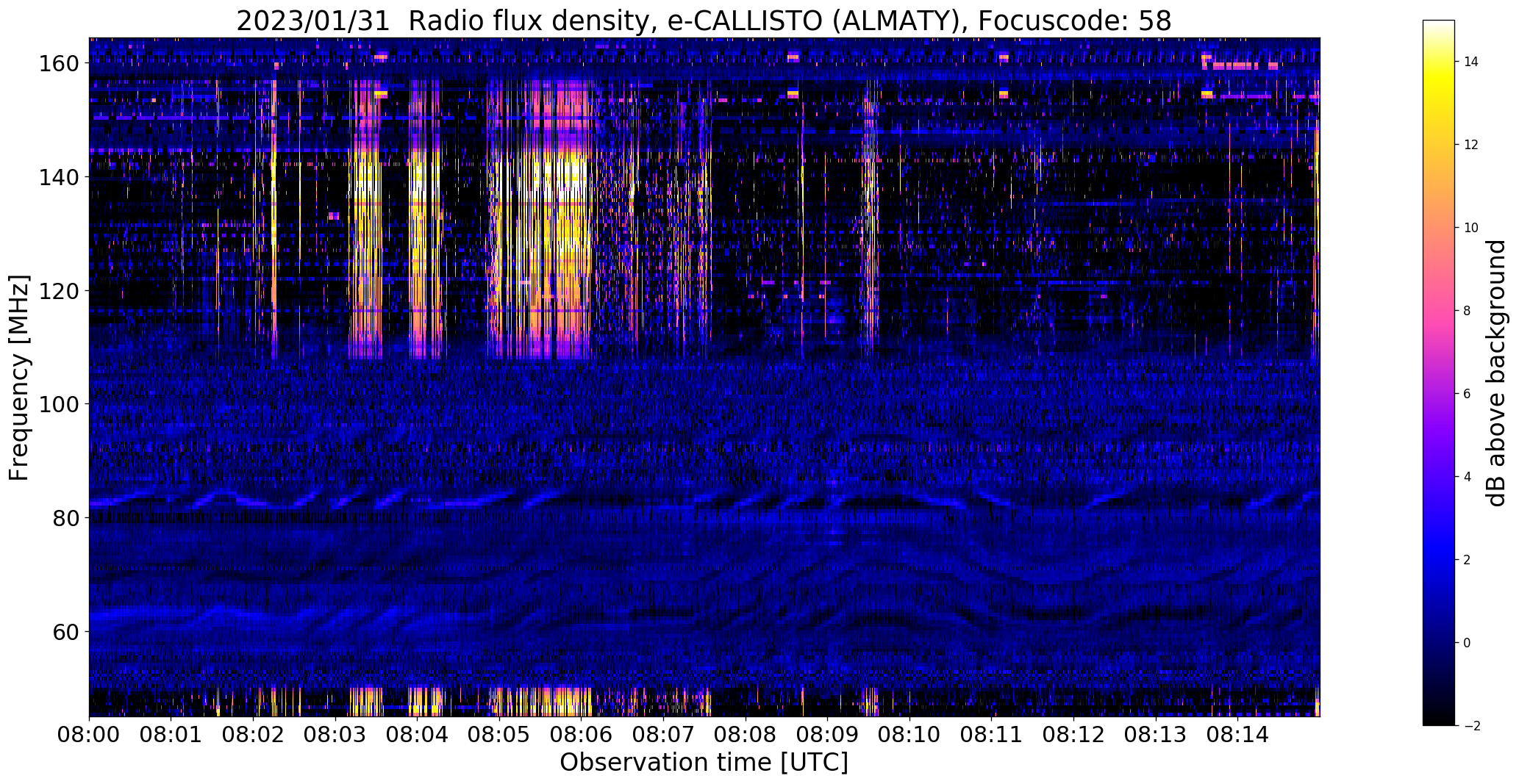Click the colorbar gradient strip

tap(1439, 373)
